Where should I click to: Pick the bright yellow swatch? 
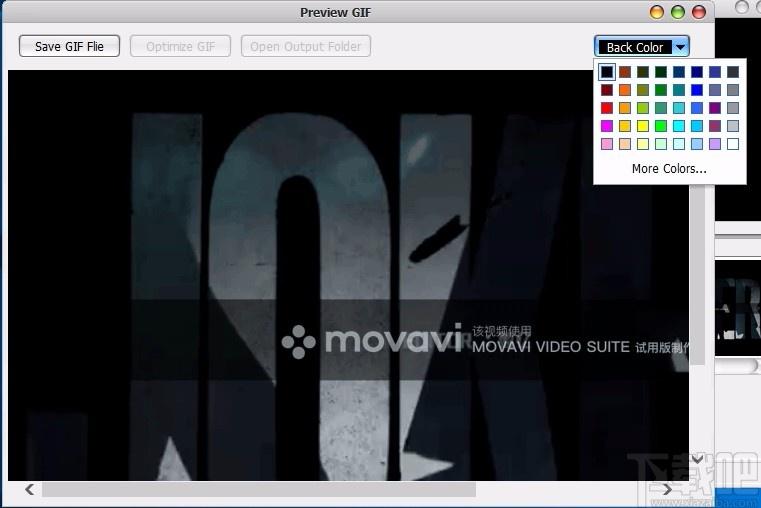pos(643,126)
